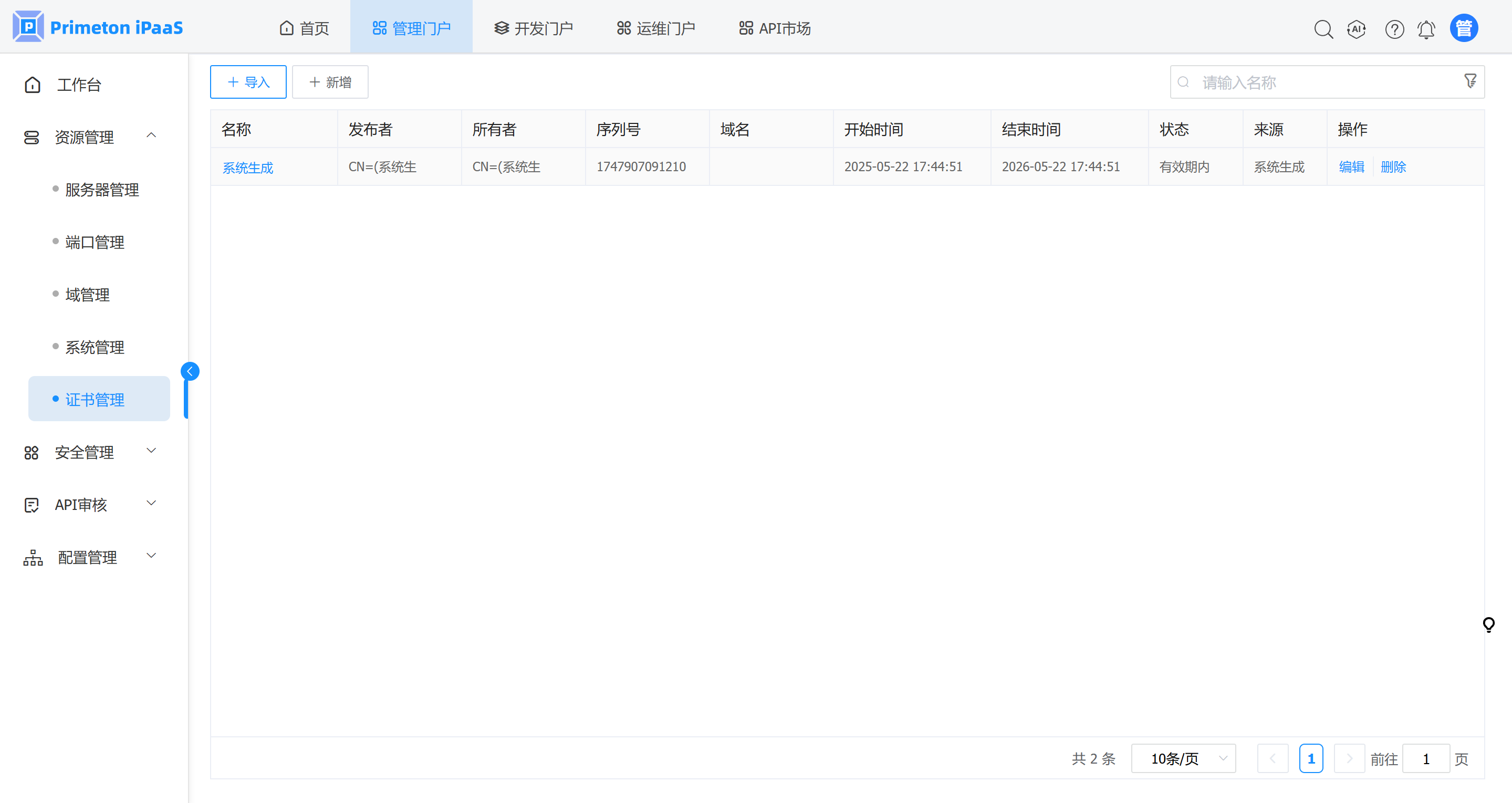Viewport: 1512px width, 803px height.
Task: Click the lightbulb tips icon
Action: pos(1488,624)
